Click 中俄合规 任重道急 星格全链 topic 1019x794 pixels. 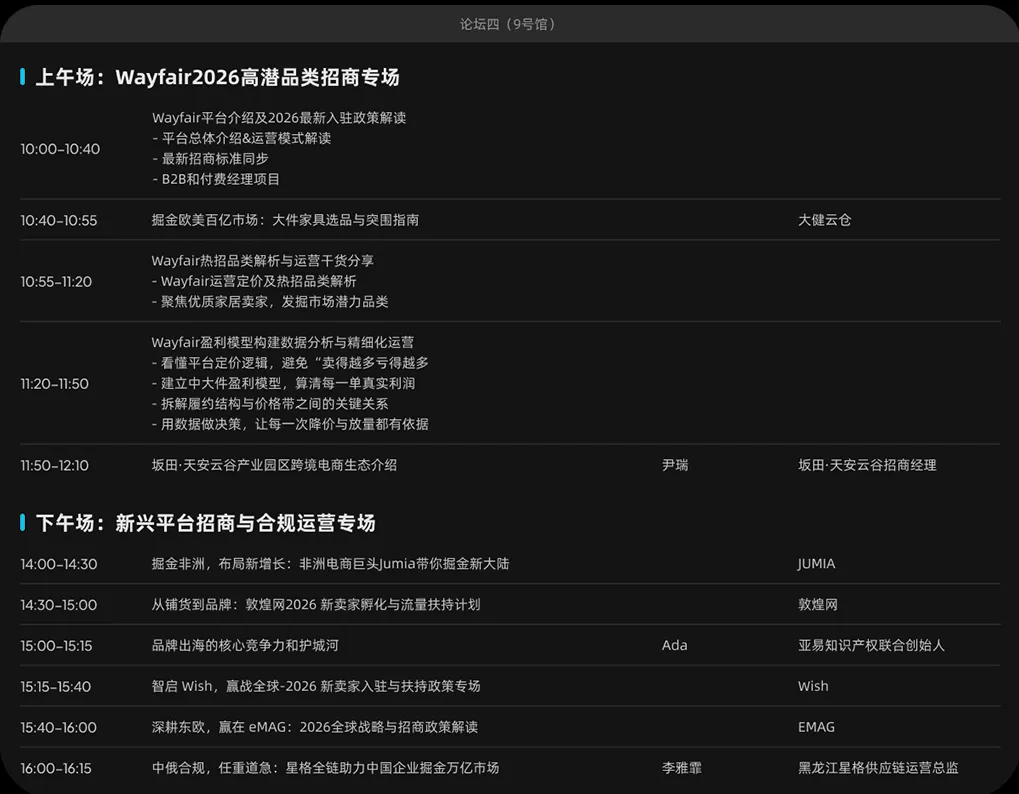[326, 768]
